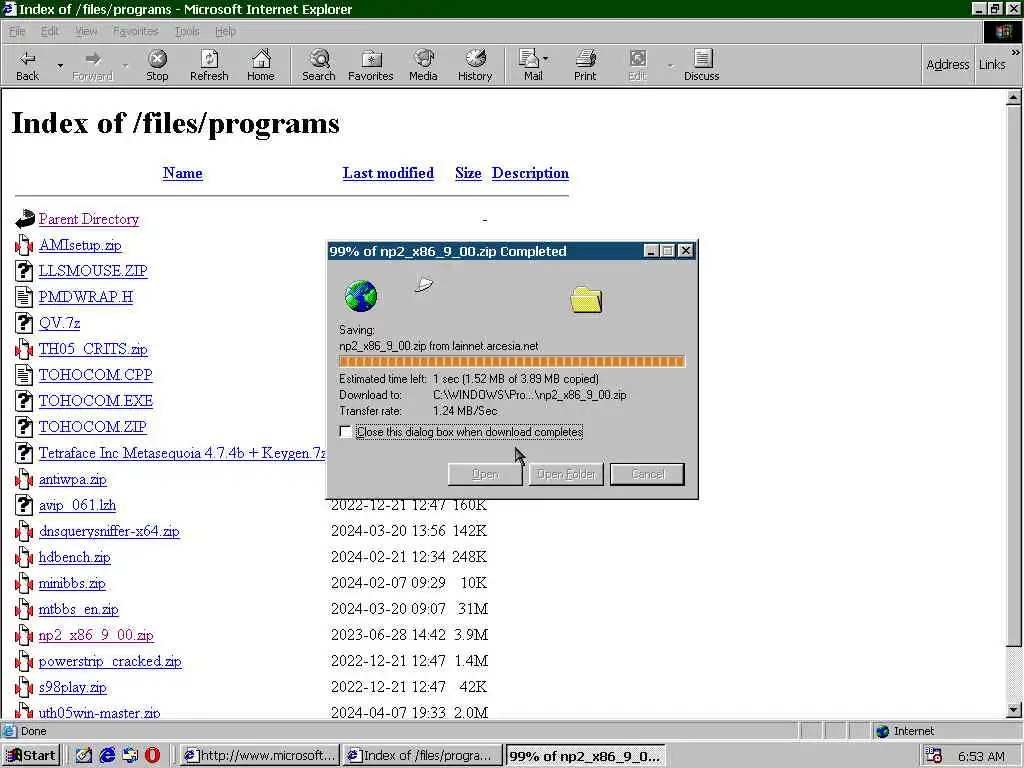Sort listing by Name header link
Screen dimensions: 1024x768
[182, 173]
